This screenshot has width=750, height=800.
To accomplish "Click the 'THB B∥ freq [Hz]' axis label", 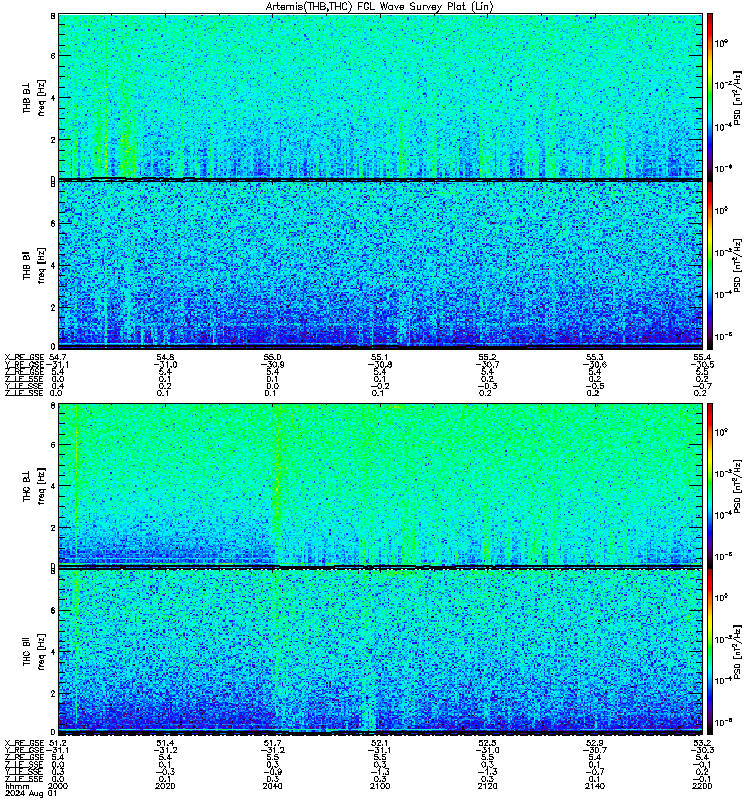I will click(x=34, y=265).
